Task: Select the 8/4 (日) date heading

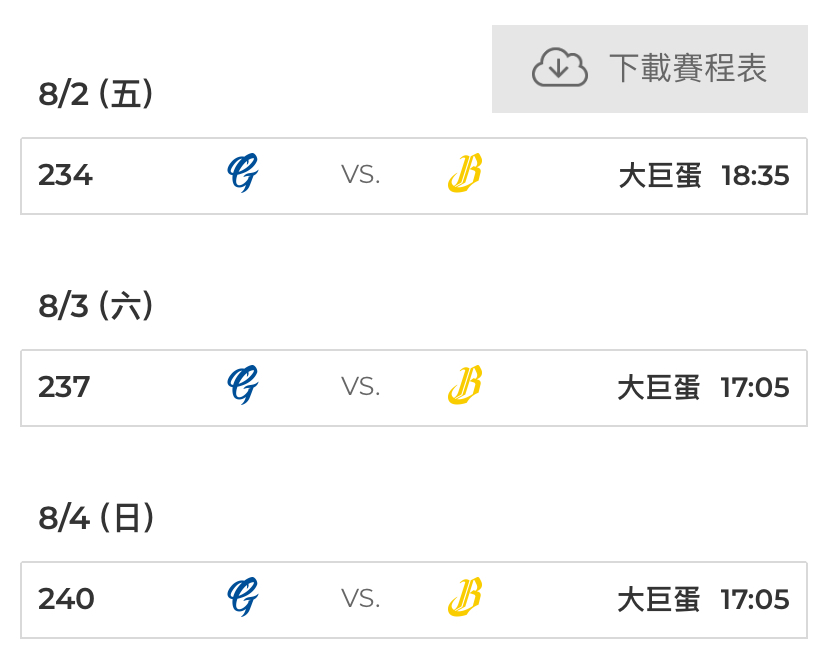Action: (x=96, y=518)
